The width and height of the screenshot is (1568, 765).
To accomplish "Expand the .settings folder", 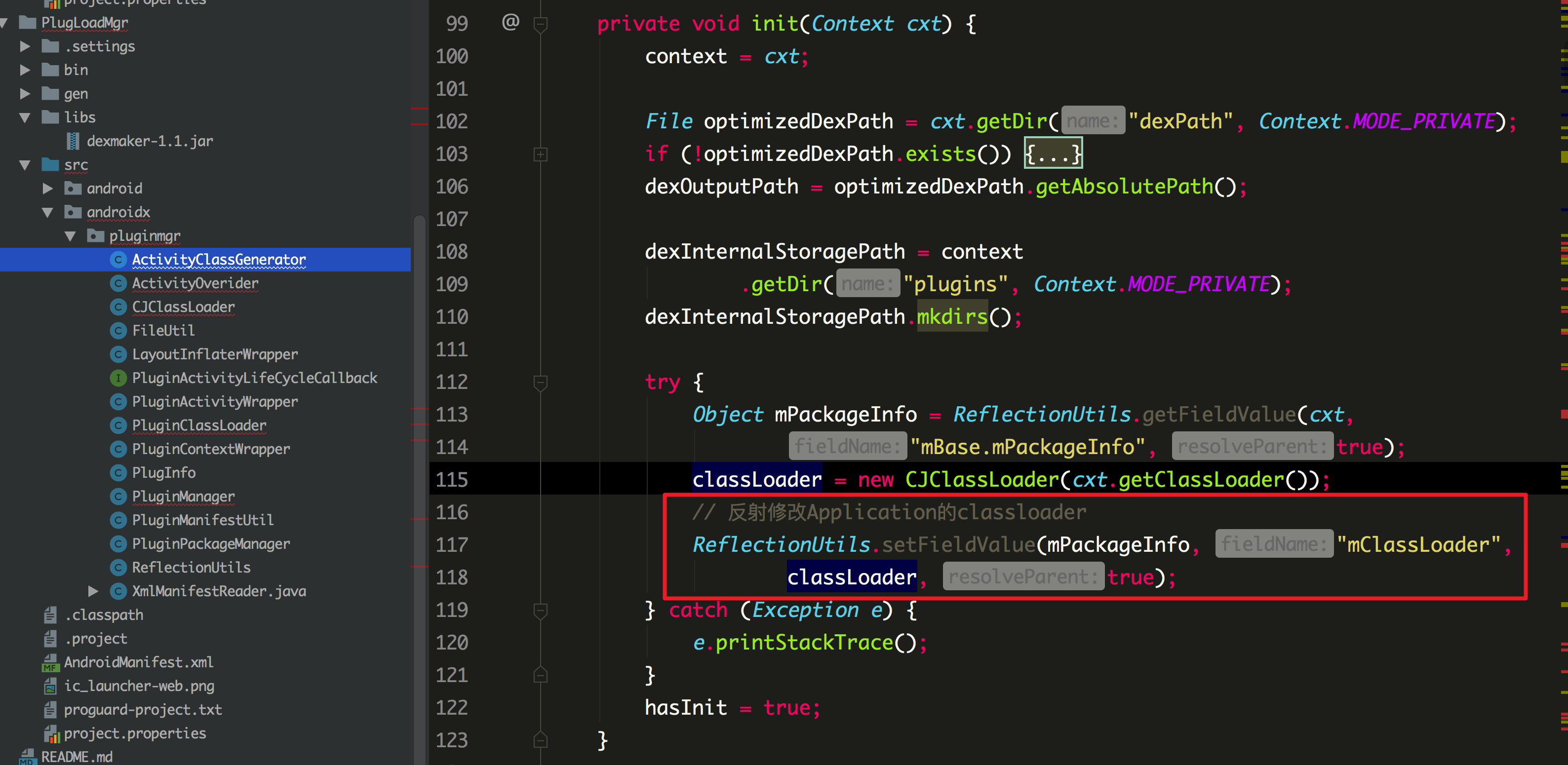I will (x=25, y=46).
